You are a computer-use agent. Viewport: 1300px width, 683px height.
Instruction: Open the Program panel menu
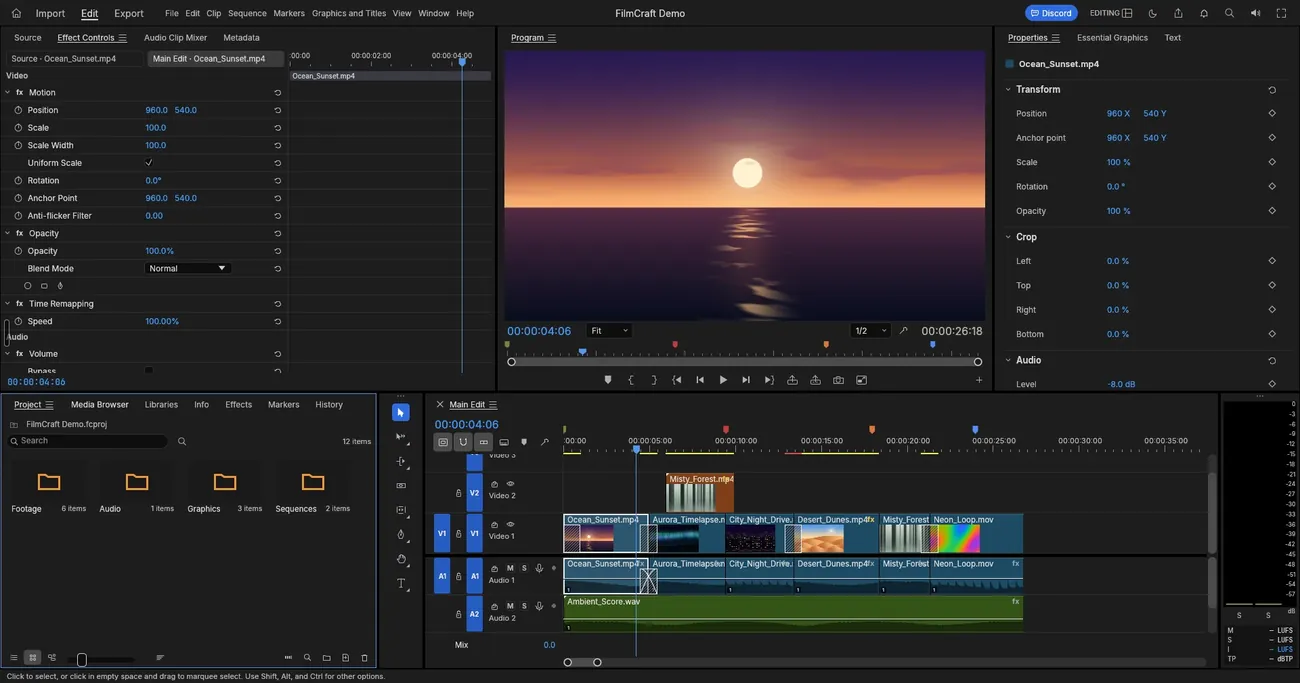coord(552,38)
